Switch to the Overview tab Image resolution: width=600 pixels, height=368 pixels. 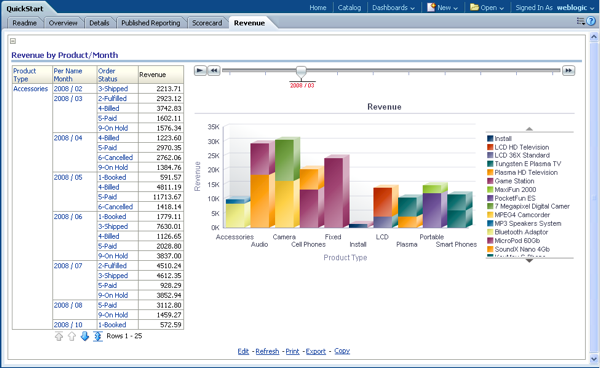pos(63,23)
